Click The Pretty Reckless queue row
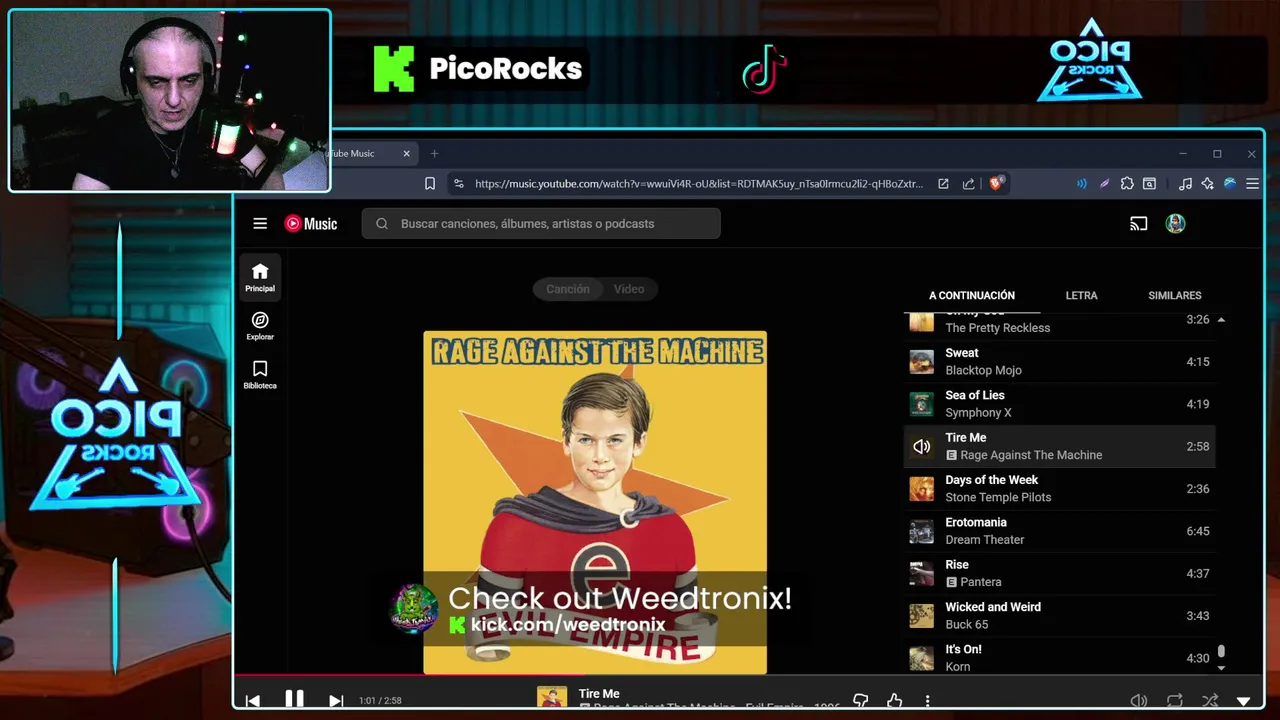 click(x=1060, y=325)
